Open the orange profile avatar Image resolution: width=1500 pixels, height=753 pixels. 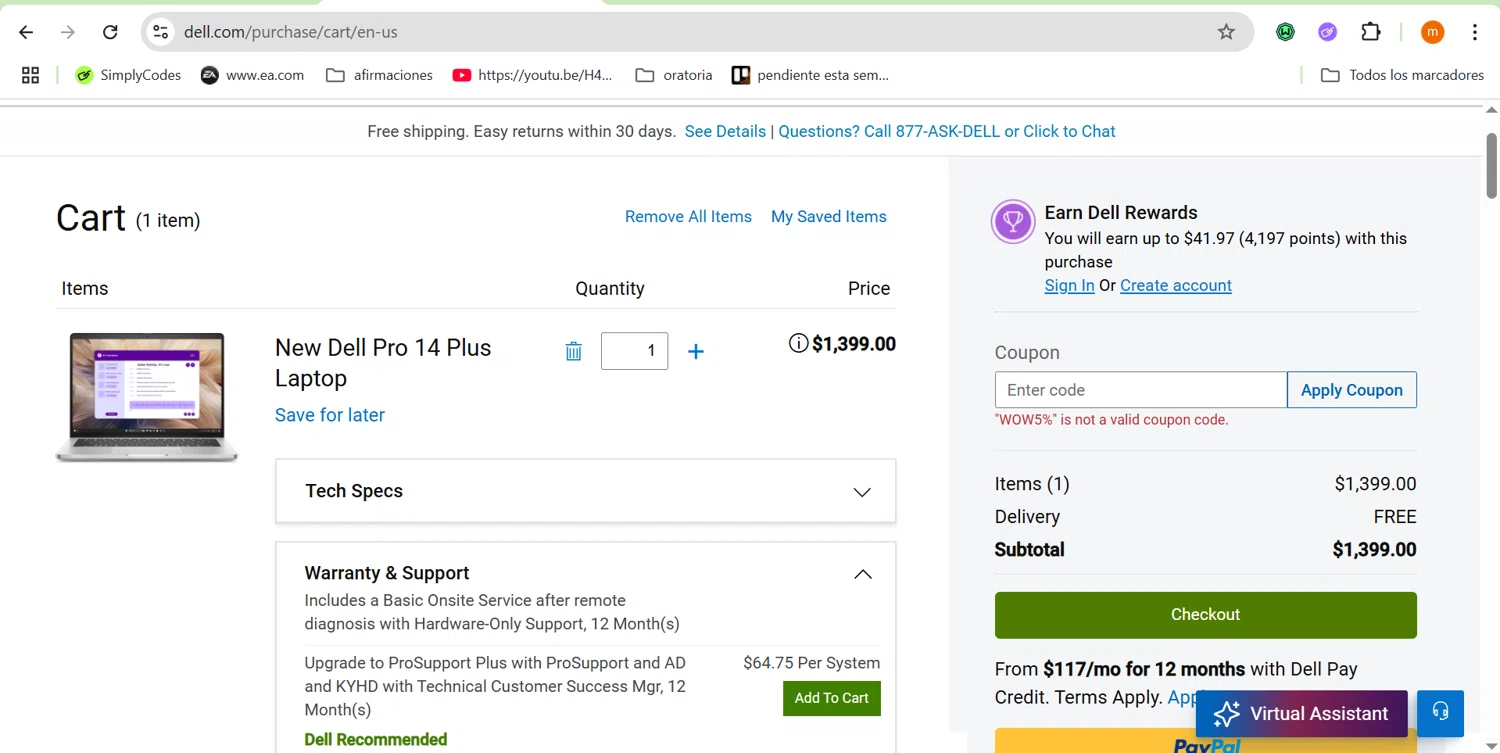pyautogui.click(x=1433, y=32)
